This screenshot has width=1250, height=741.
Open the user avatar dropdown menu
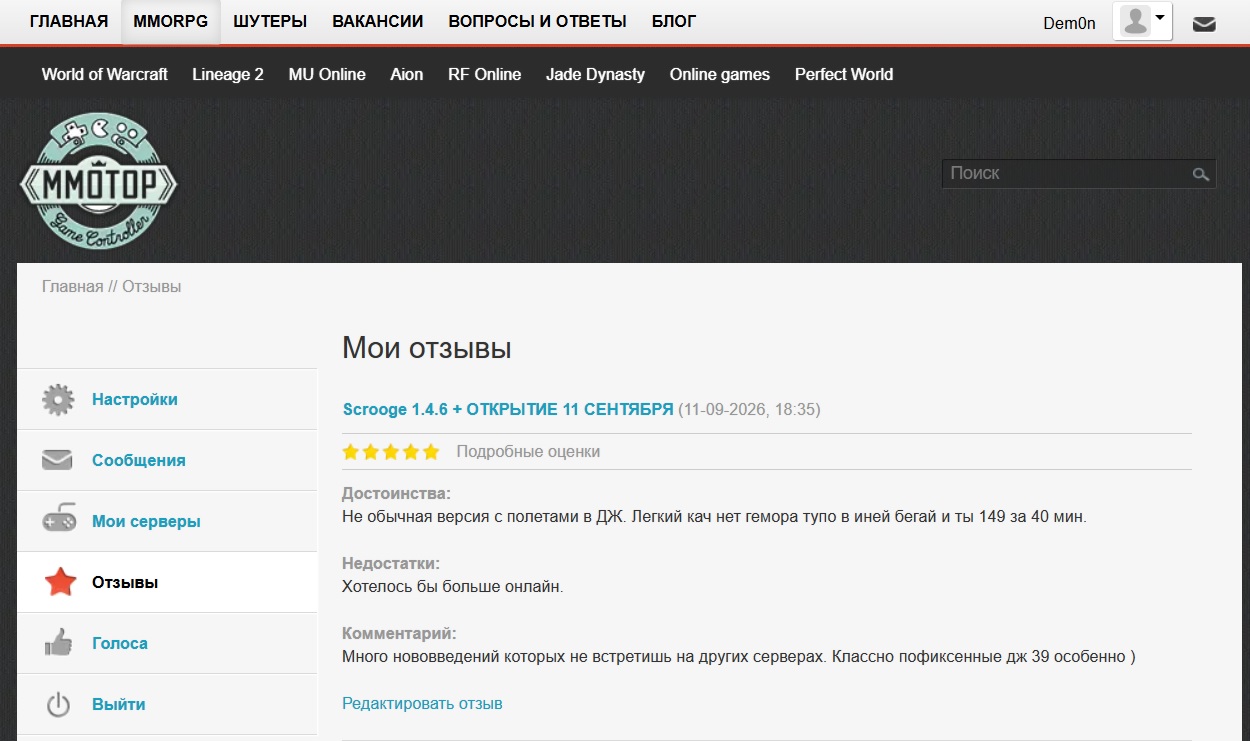[x=1142, y=21]
